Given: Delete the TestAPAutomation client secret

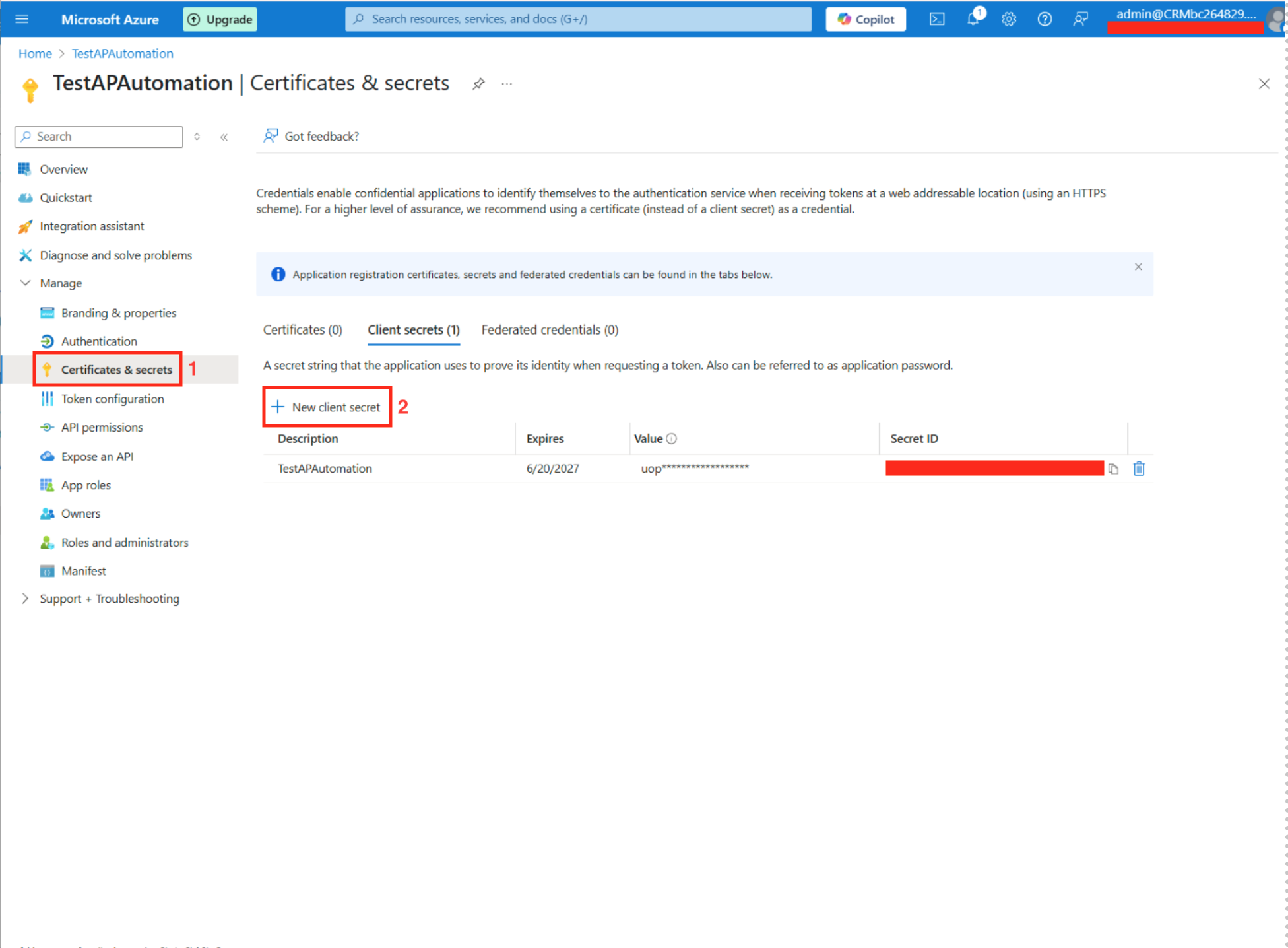Looking at the screenshot, I should (1139, 469).
